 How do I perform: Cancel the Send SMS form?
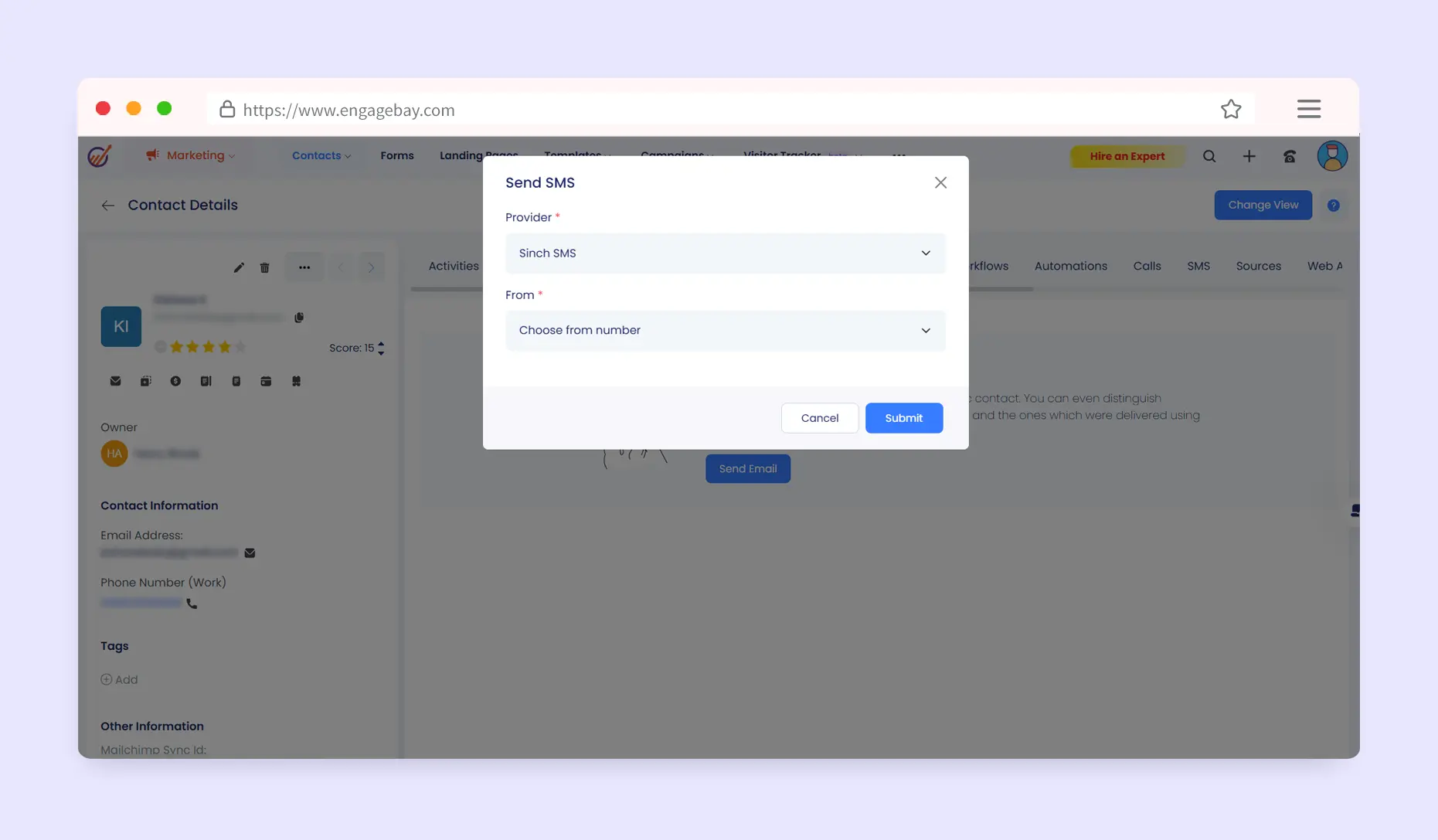819,418
